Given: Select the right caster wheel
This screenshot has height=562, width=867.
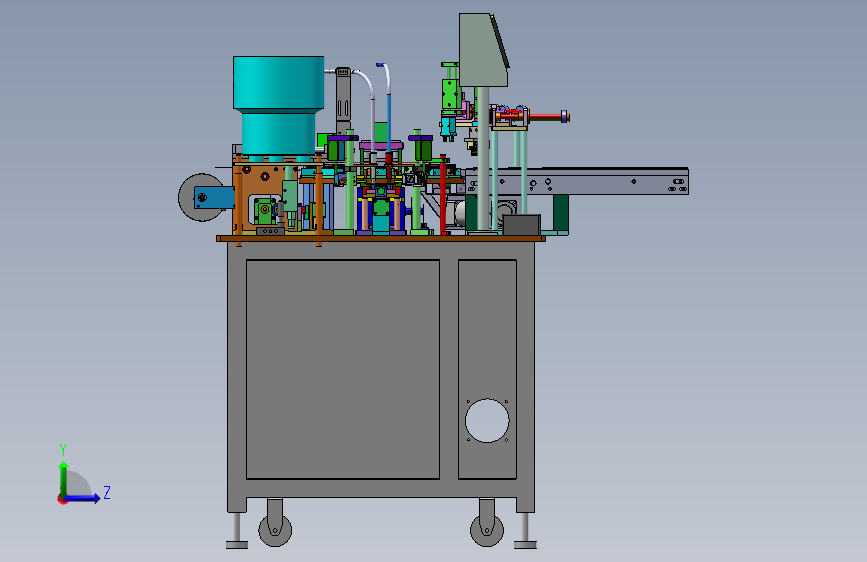Looking at the screenshot, I should (x=487, y=530).
